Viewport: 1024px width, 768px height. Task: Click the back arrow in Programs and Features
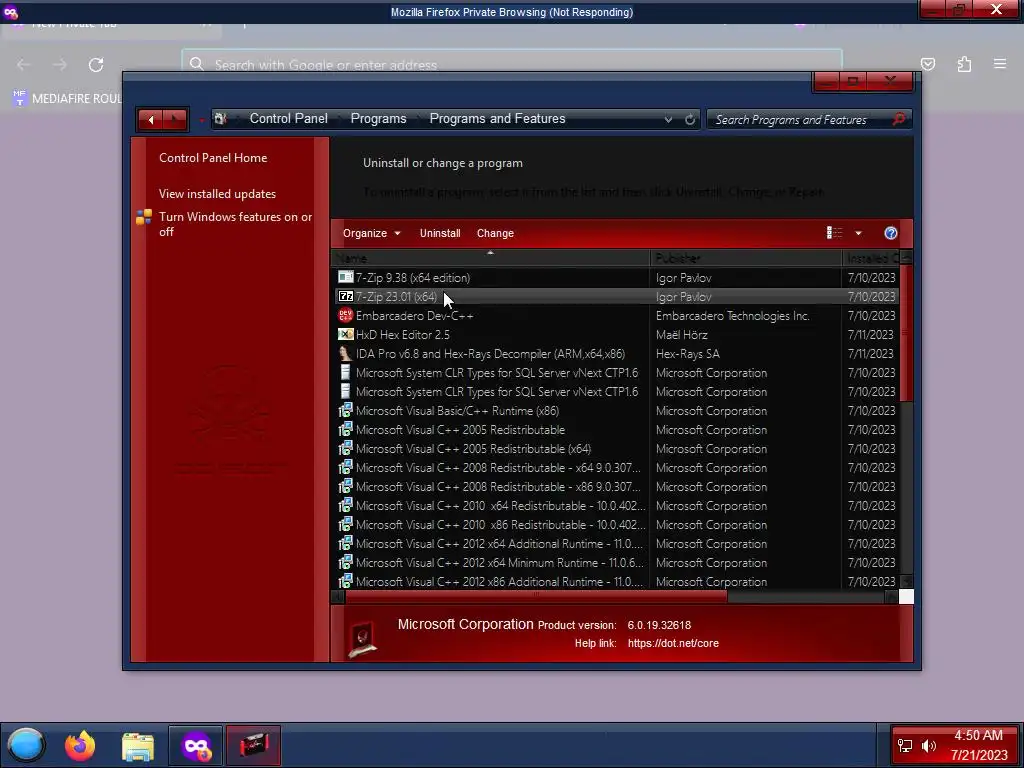click(x=151, y=120)
